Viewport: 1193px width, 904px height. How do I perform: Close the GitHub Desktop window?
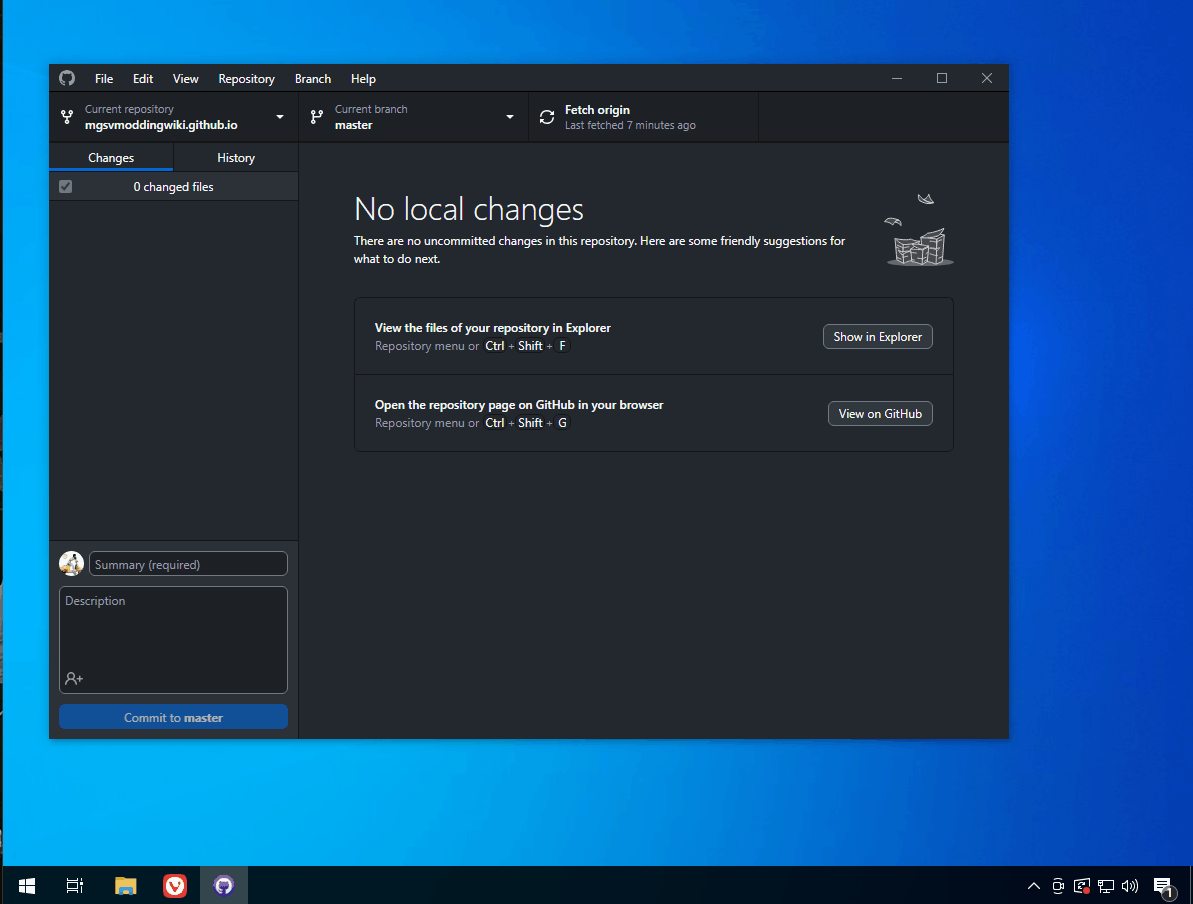987,78
